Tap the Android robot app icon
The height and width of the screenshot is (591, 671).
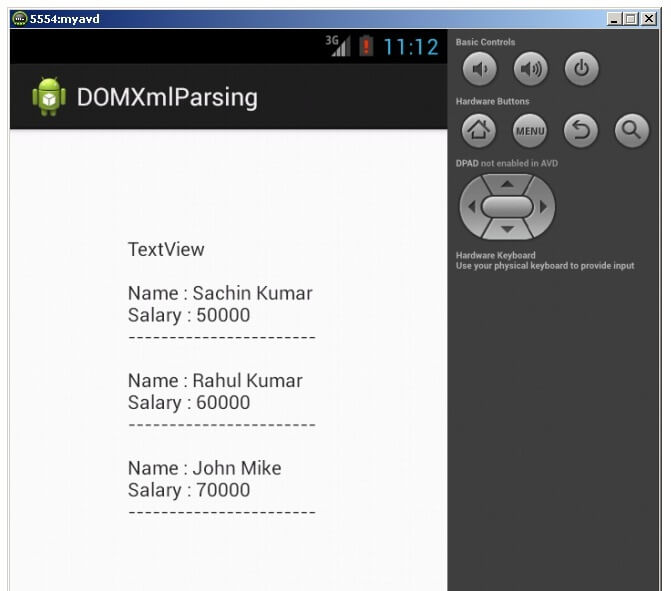tap(49, 97)
